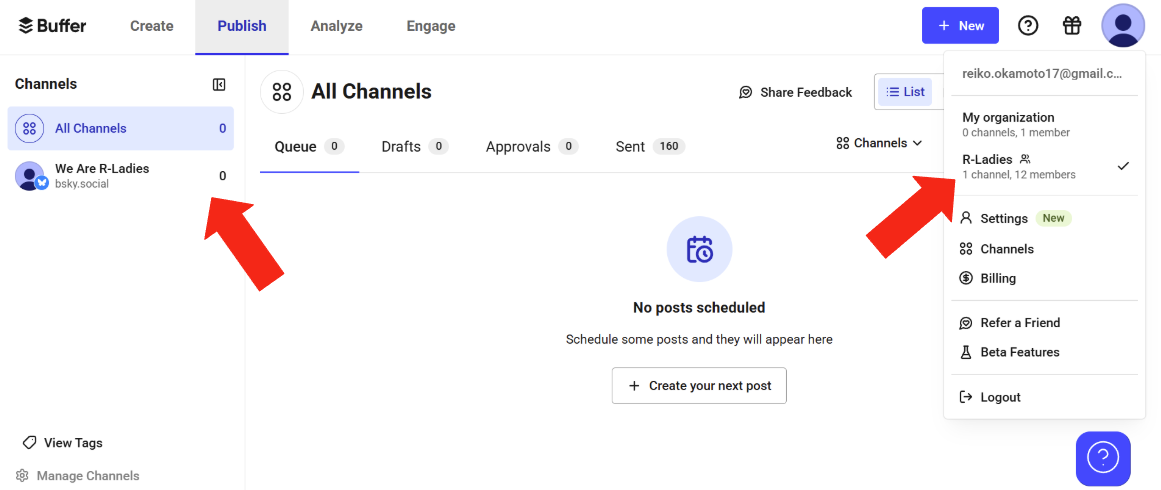Select the Publish tab
This screenshot has width=1161, height=490.
(242, 26)
